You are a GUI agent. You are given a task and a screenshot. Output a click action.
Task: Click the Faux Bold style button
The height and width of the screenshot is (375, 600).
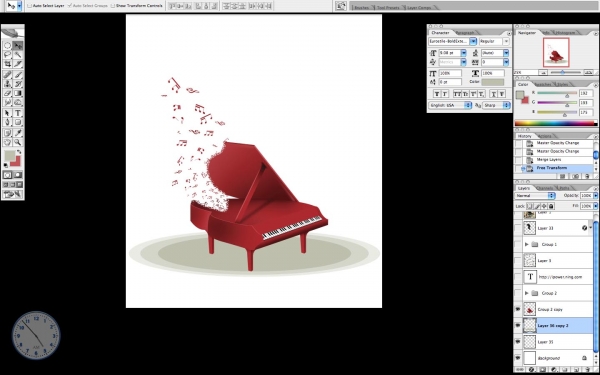[x=437, y=94]
